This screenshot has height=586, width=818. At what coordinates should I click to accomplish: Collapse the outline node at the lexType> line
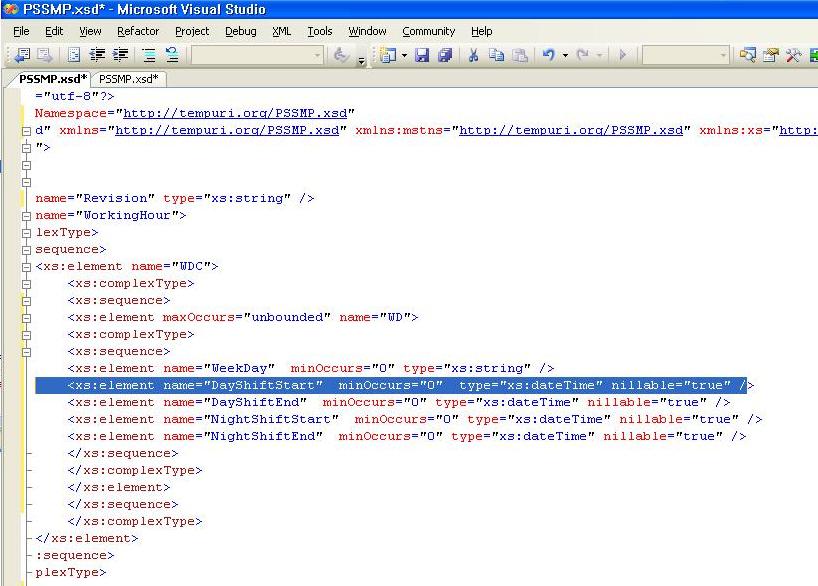pos(27,233)
